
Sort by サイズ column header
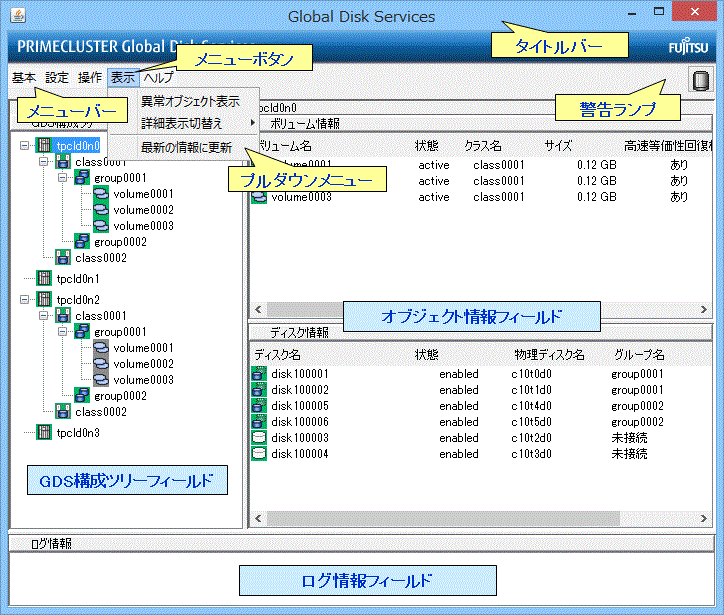(558, 146)
